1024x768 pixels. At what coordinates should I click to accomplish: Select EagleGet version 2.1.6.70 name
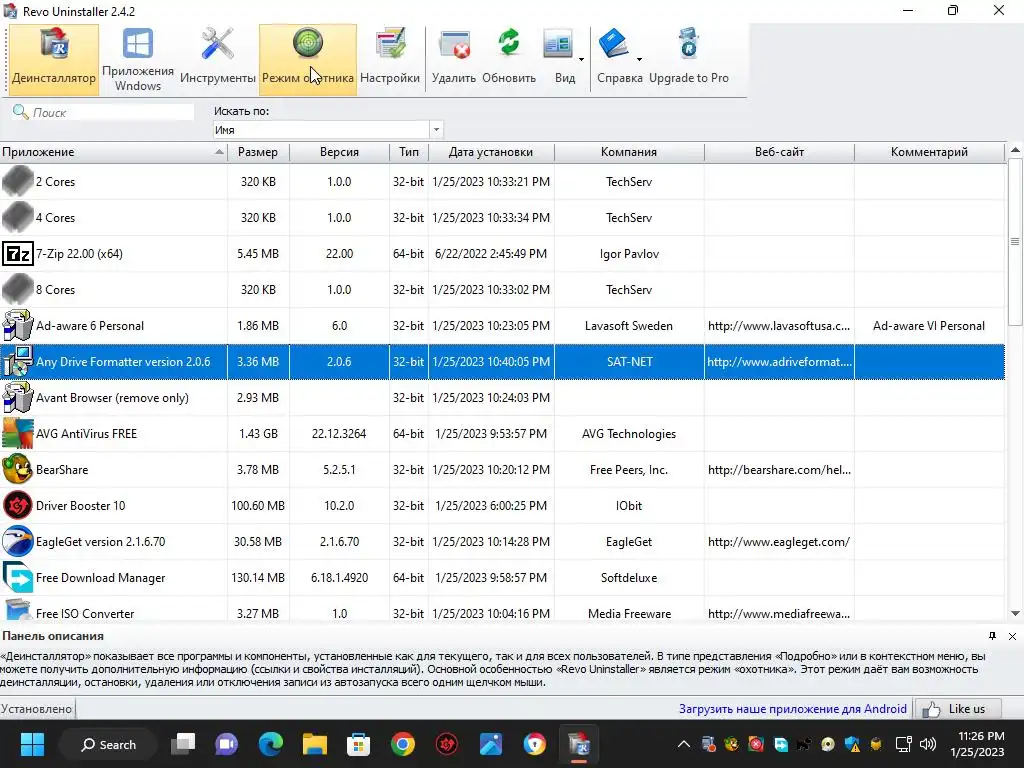click(x=101, y=541)
